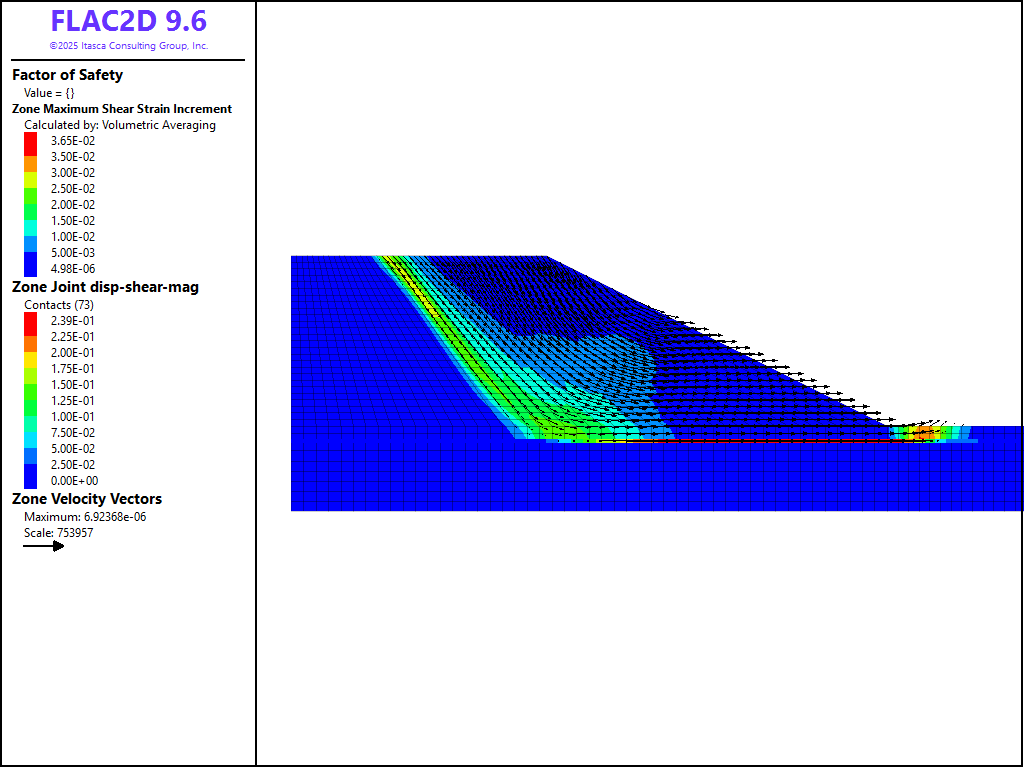Select Zone Maximum Shear Strain Increment heading

[x=121, y=109]
